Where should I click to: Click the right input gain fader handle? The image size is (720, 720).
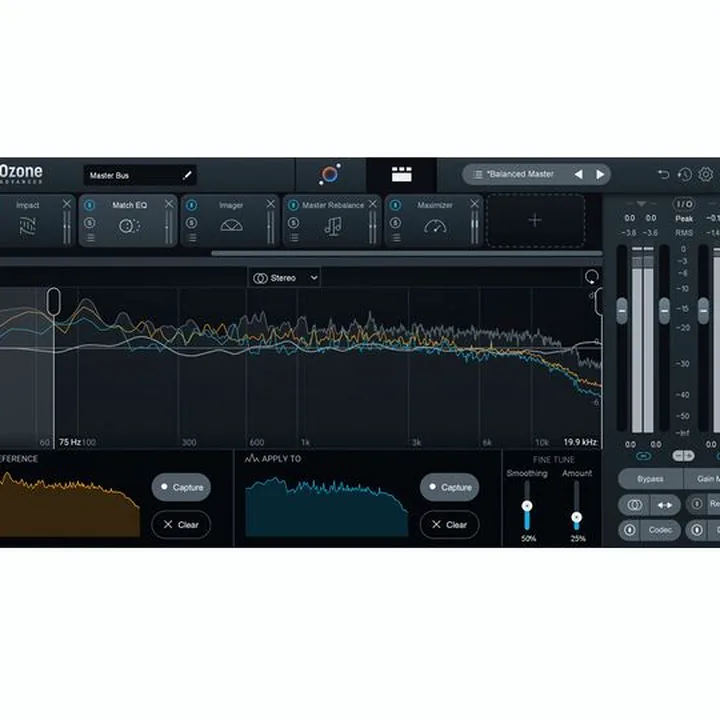click(664, 311)
